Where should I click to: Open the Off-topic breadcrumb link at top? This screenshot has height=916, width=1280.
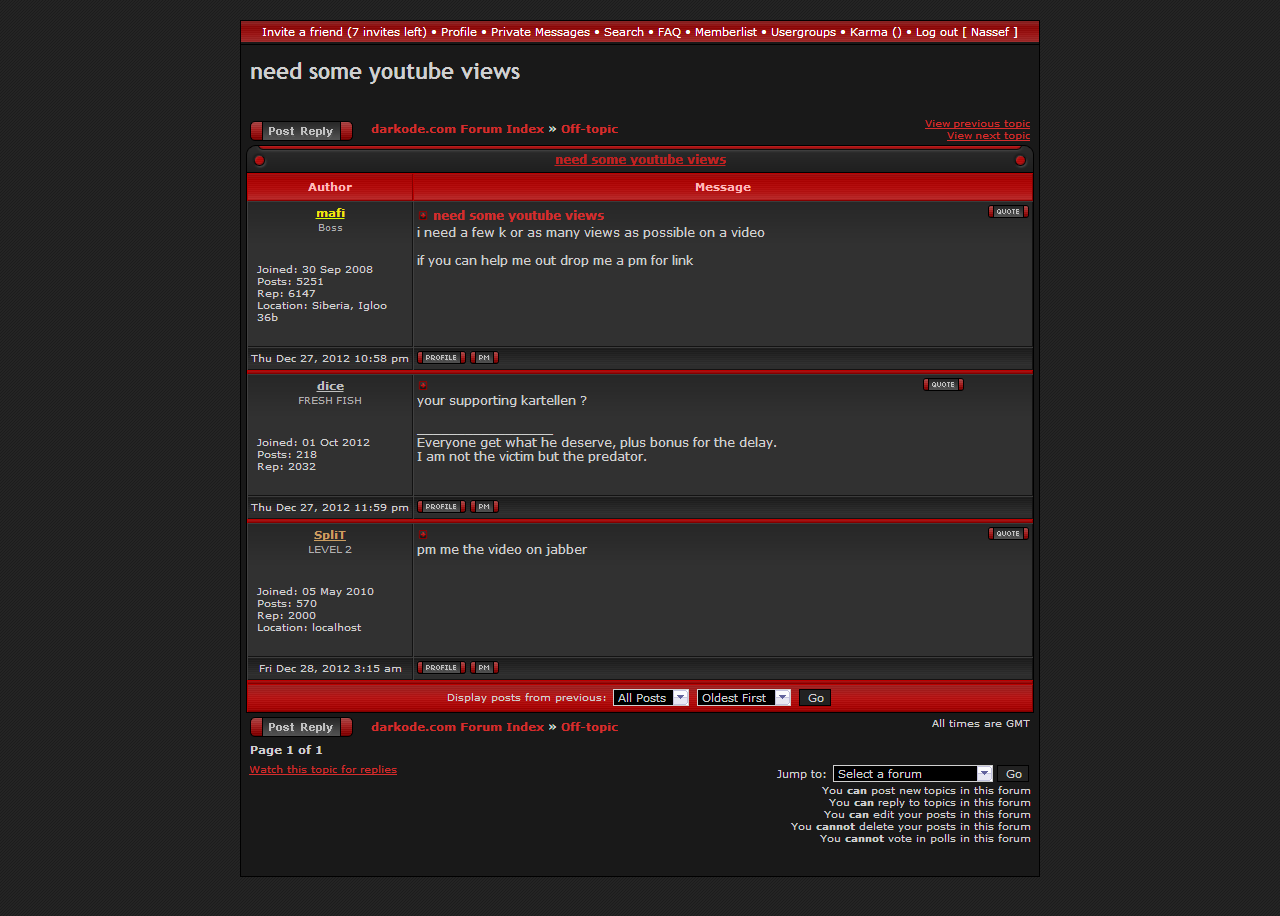pyautogui.click(x=589, y=129)
